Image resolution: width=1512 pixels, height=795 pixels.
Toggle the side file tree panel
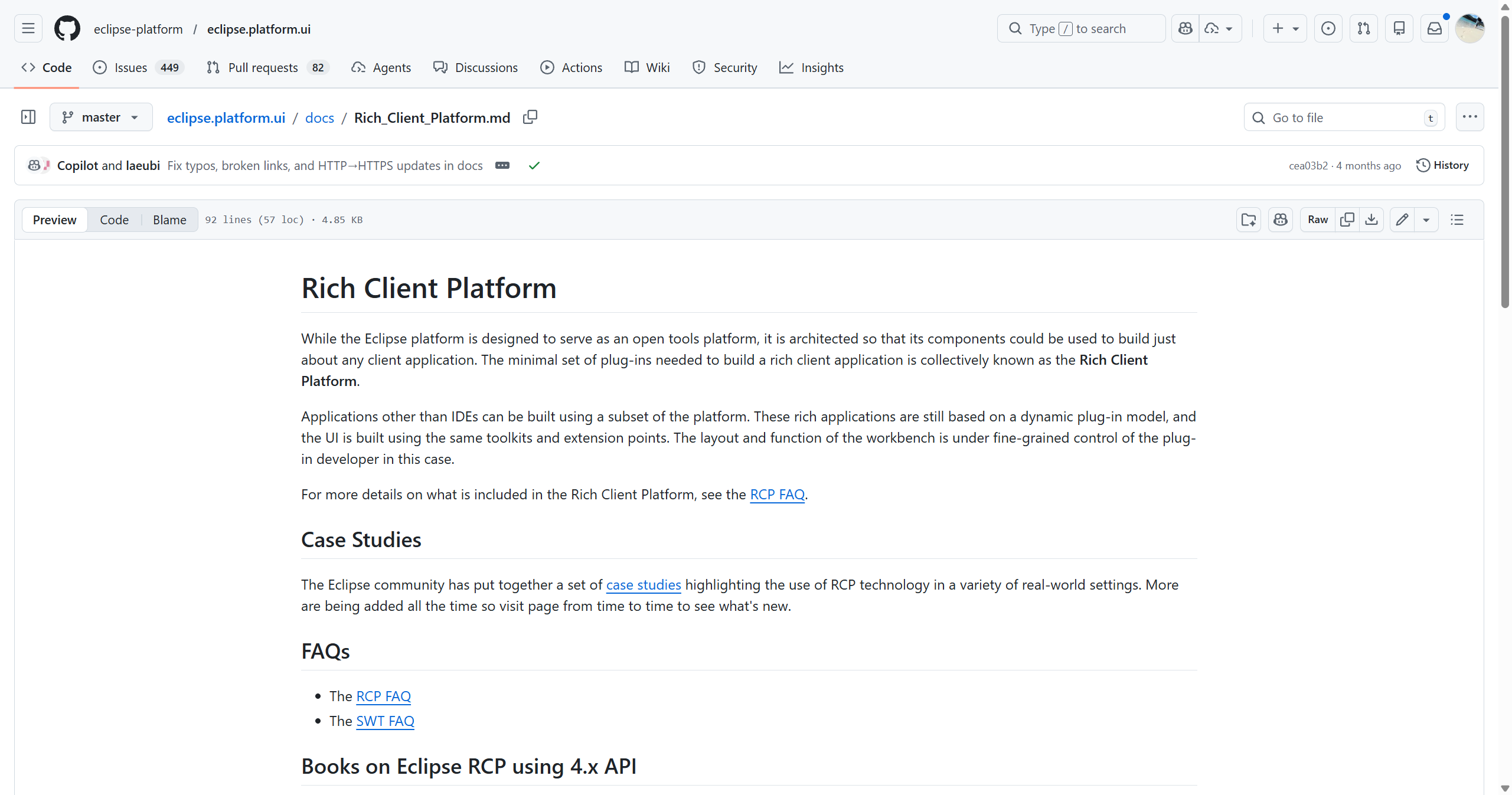pyautogui.click(x=28, y=117)
